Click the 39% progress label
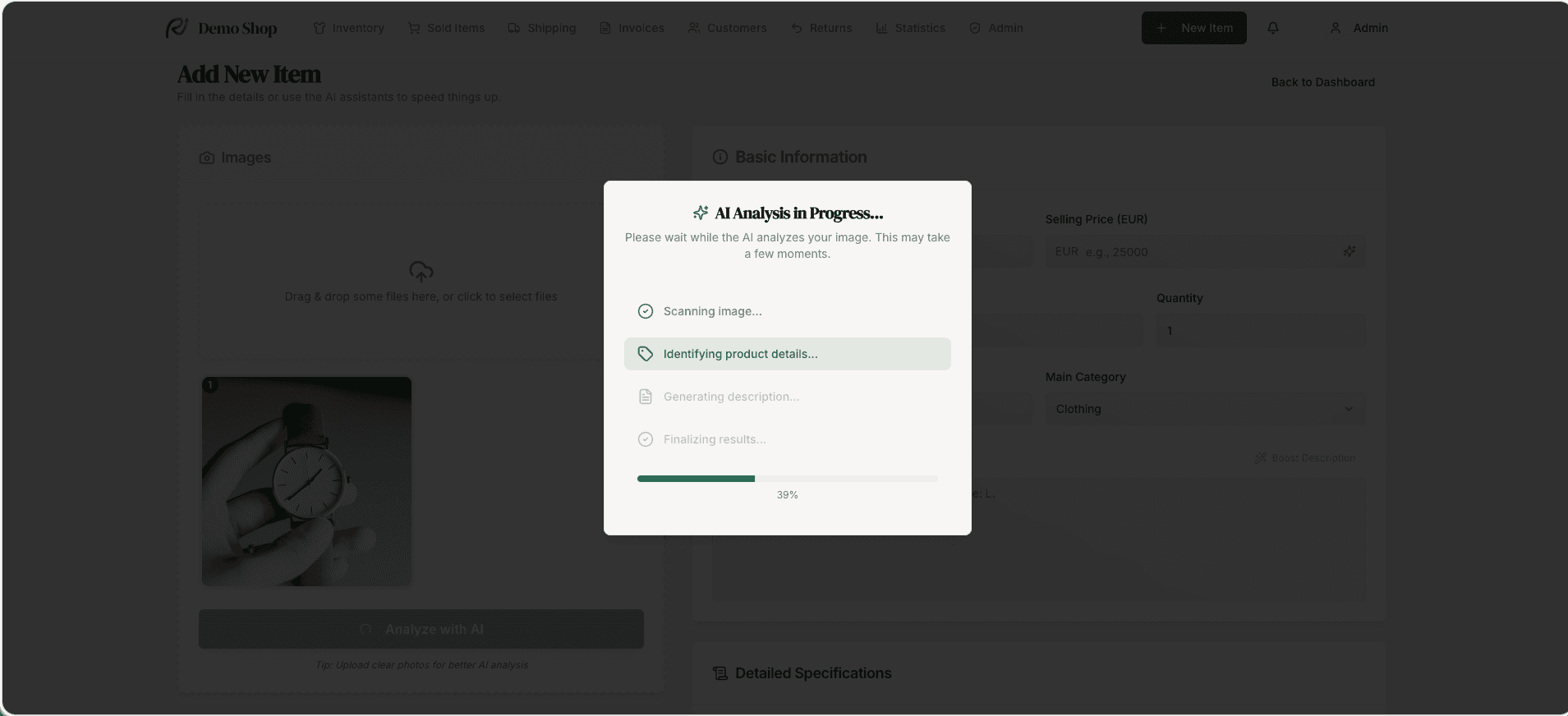This screenshot has height=716, width=1568. (x=787, y=495)
